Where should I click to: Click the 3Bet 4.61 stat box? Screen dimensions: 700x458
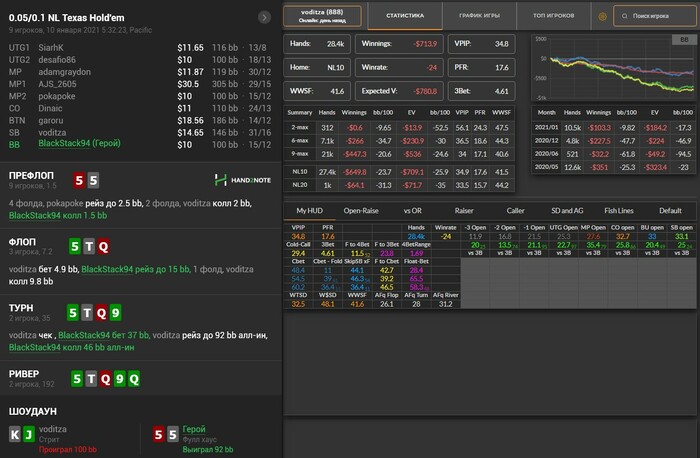[x=481, y=91]
